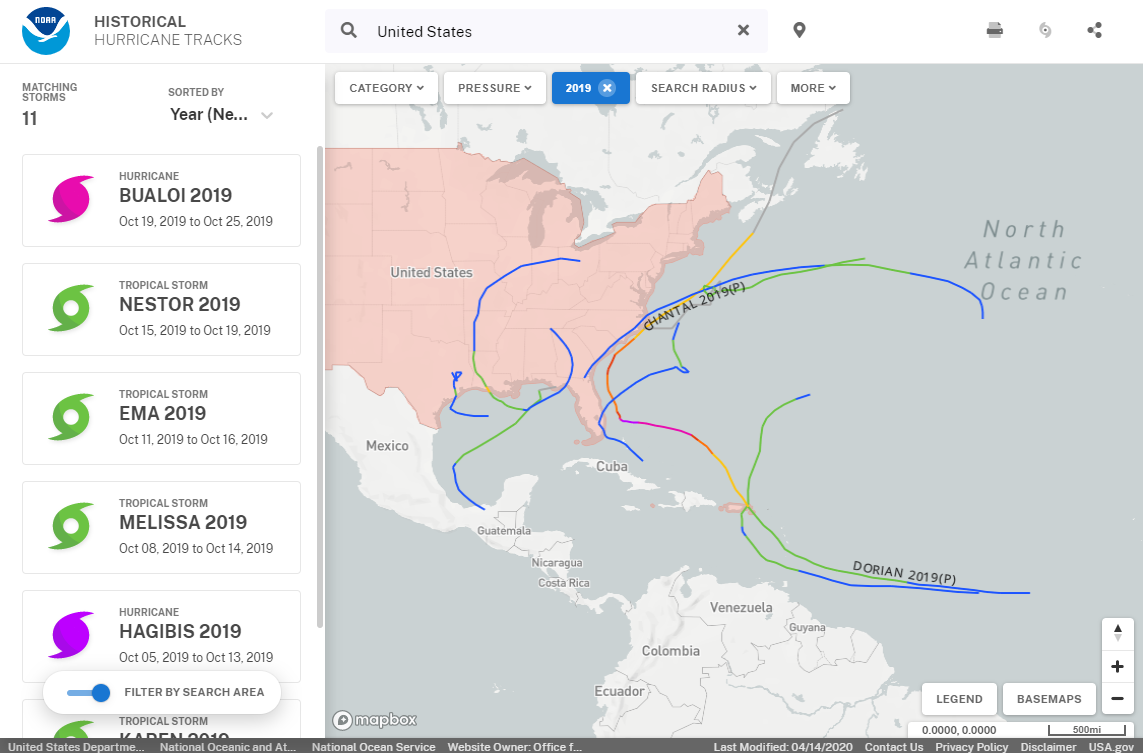Image resolution: width=1143 pixels, height=753 pixels.
Task: Open National Ocean Service footer link
Action: click(373, 746)
